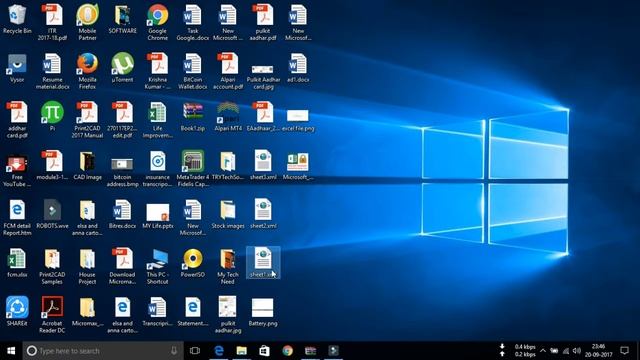Launch the Free YouTube downloader shortcut

(17, 169)
